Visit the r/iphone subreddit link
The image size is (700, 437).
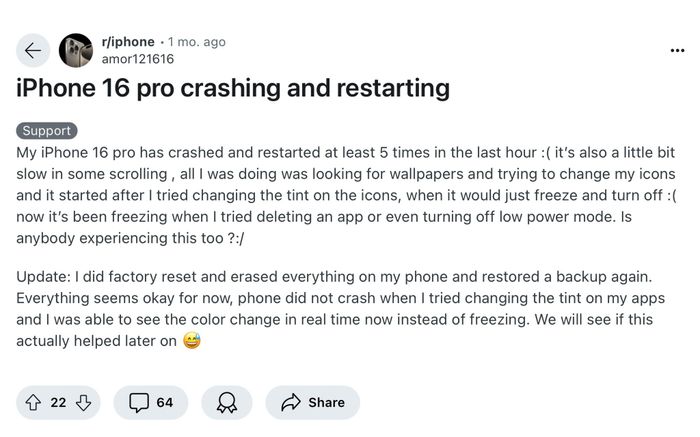128,42
